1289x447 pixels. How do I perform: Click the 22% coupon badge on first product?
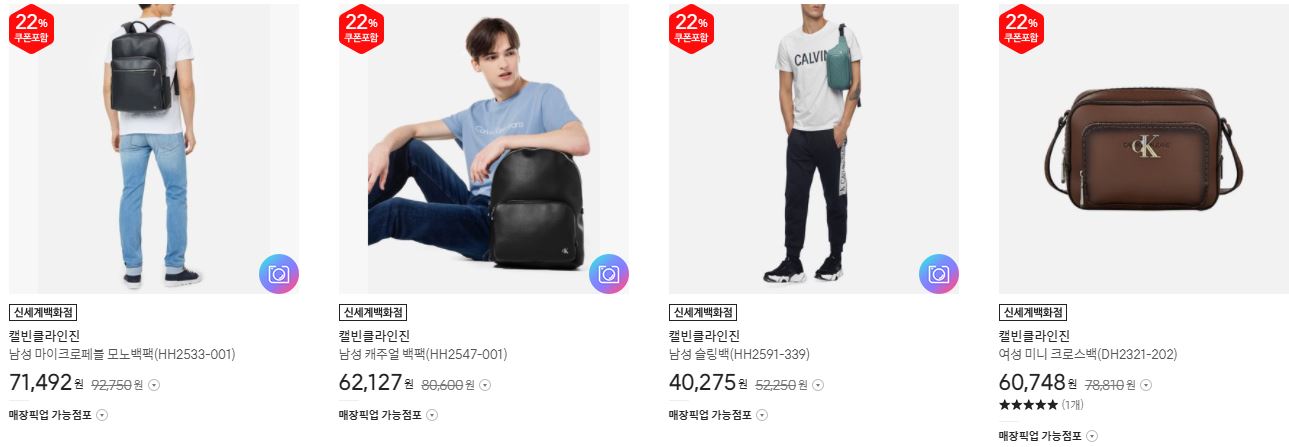tap(31, 29)
